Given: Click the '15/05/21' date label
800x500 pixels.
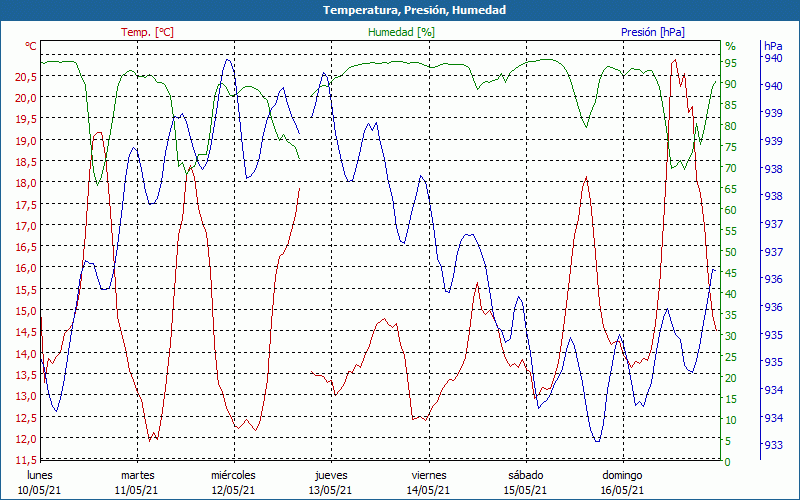Looking at the screenshot, I should pyautogui.click(x=525, y=490).
